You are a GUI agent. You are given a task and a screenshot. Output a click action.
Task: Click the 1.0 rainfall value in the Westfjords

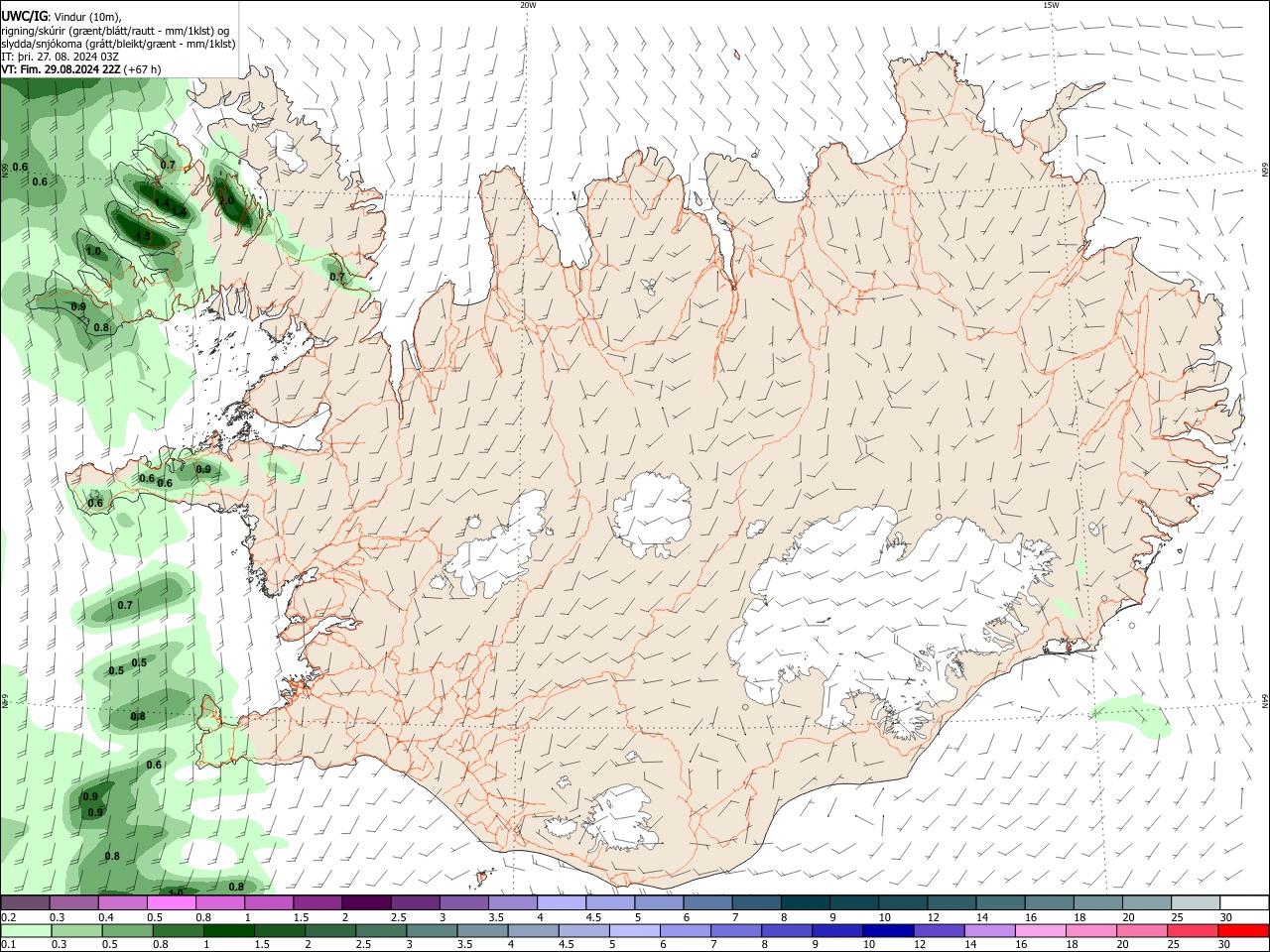click(93, 252)
